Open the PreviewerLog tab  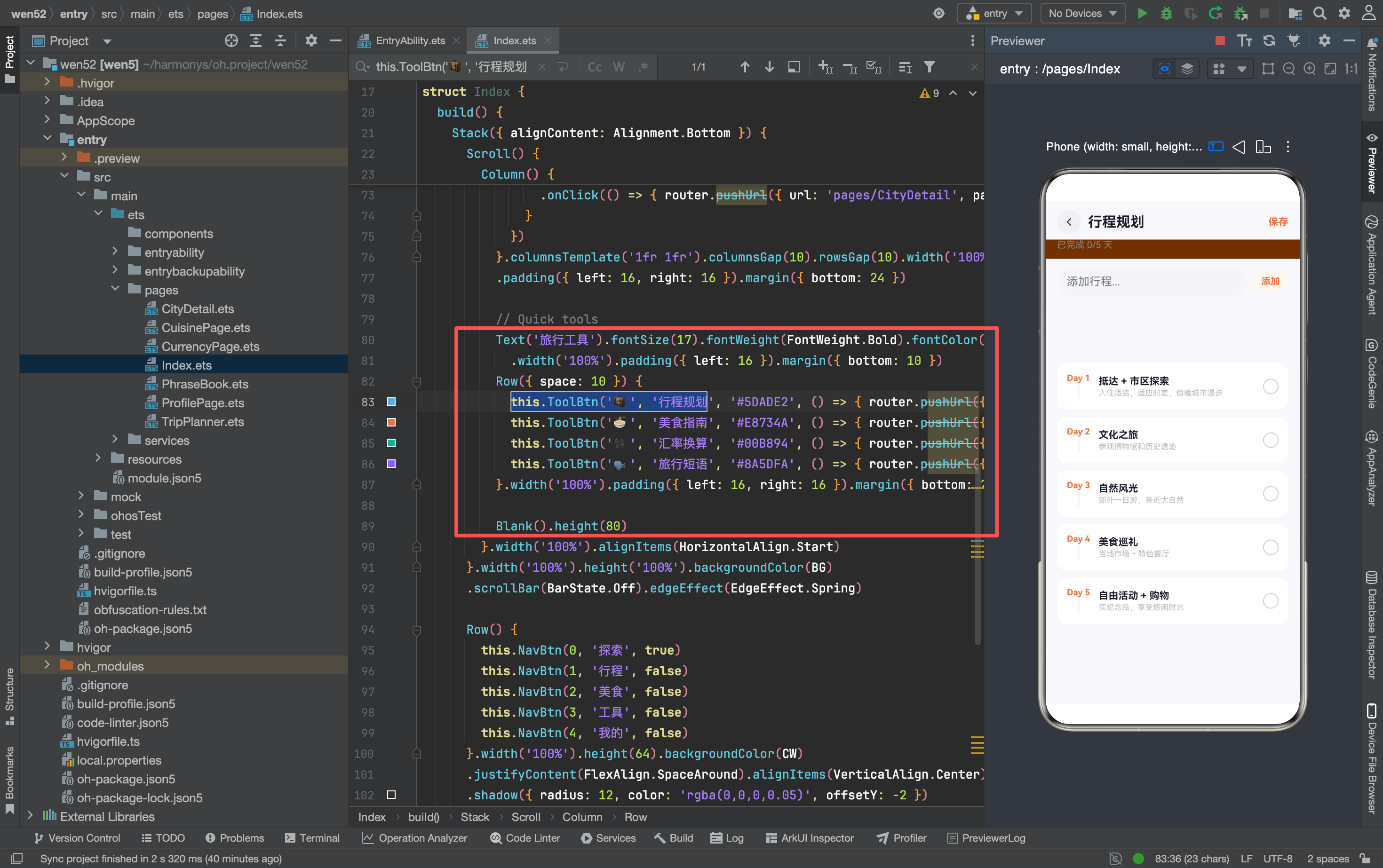click(x=986, y=838)
